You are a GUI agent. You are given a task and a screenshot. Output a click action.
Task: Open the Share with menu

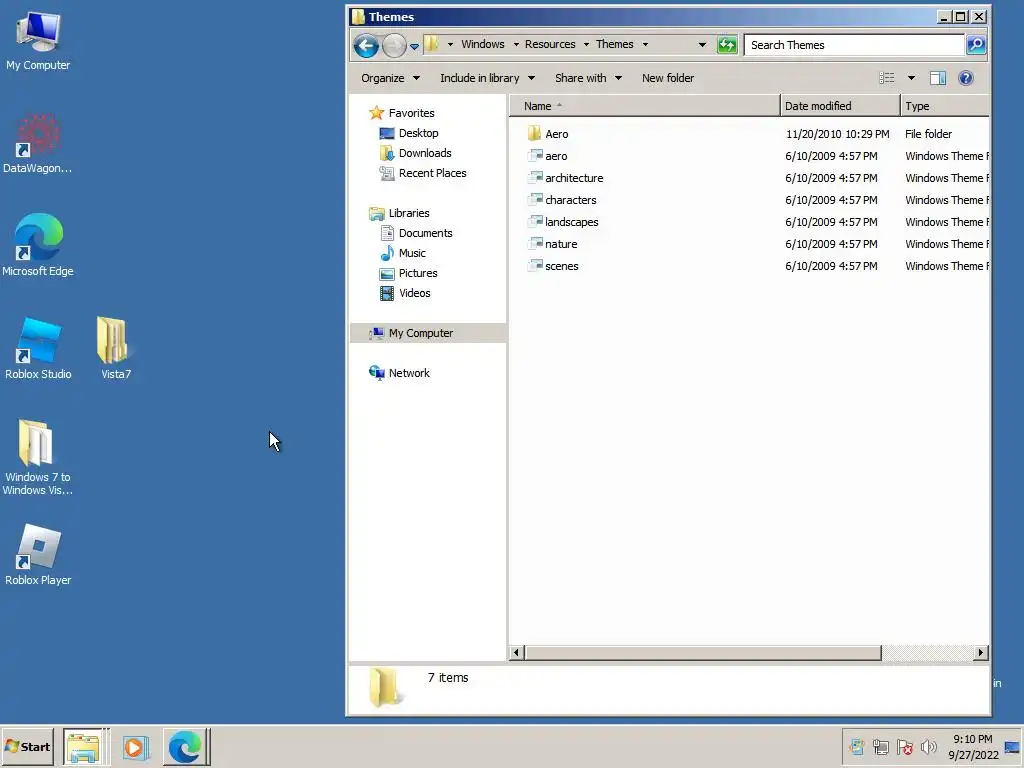[588, 78]
